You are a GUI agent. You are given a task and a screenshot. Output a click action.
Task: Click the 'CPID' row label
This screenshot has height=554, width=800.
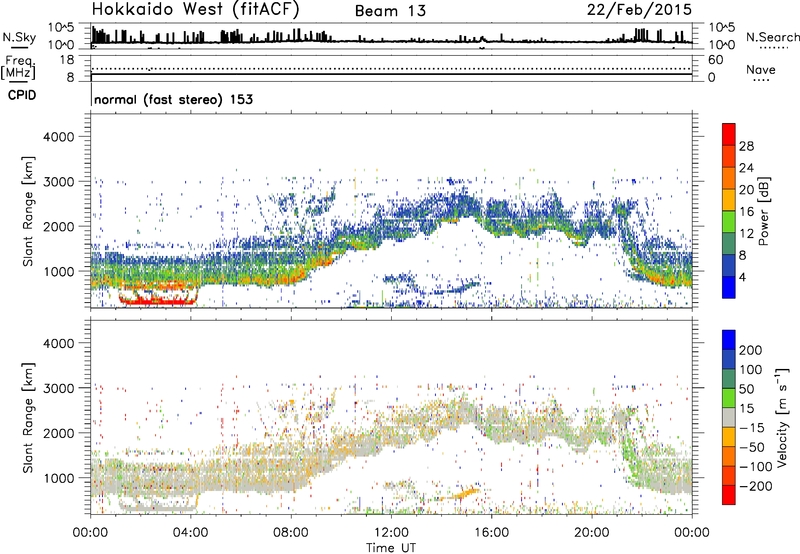(22, 95)
